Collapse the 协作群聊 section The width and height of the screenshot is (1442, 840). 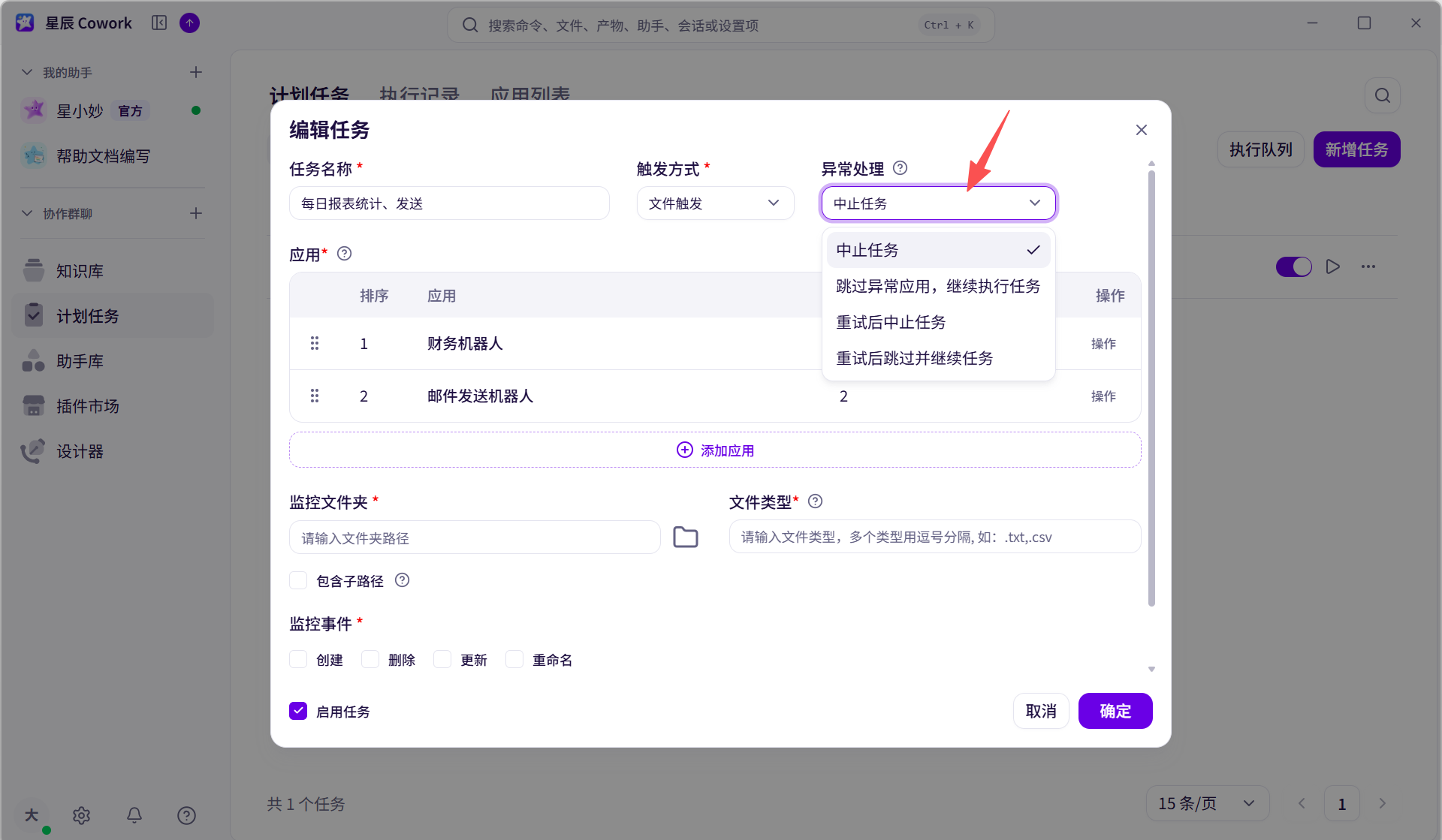coord(27,213)
